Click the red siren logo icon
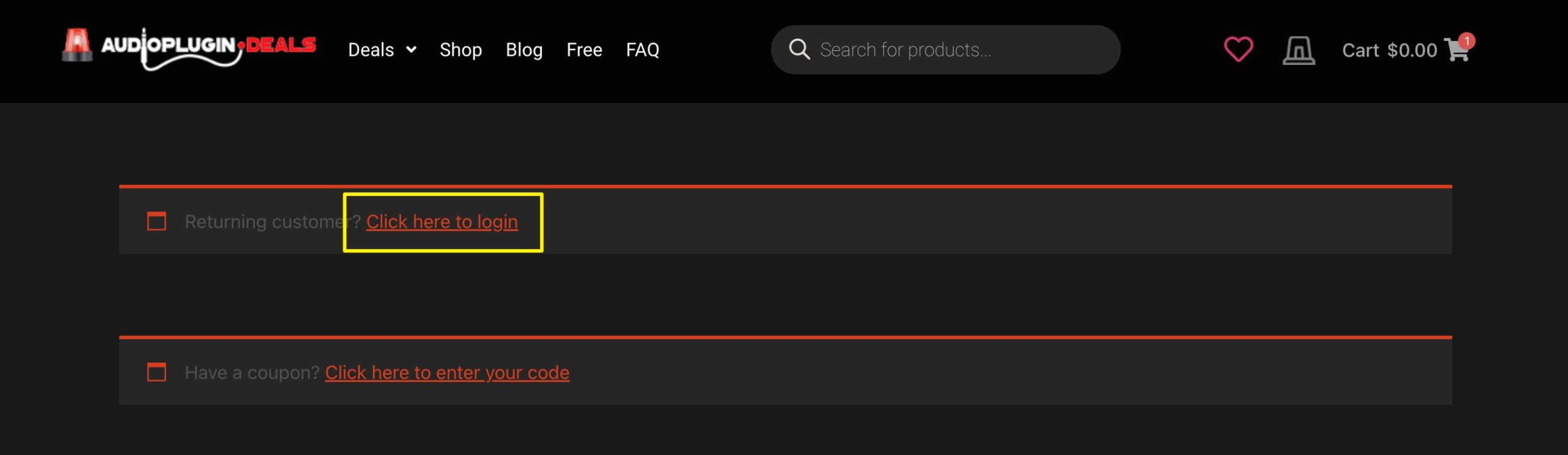The height and width of the screenshot is (455, 1568). pyautogui.click(x=77, y=45)
